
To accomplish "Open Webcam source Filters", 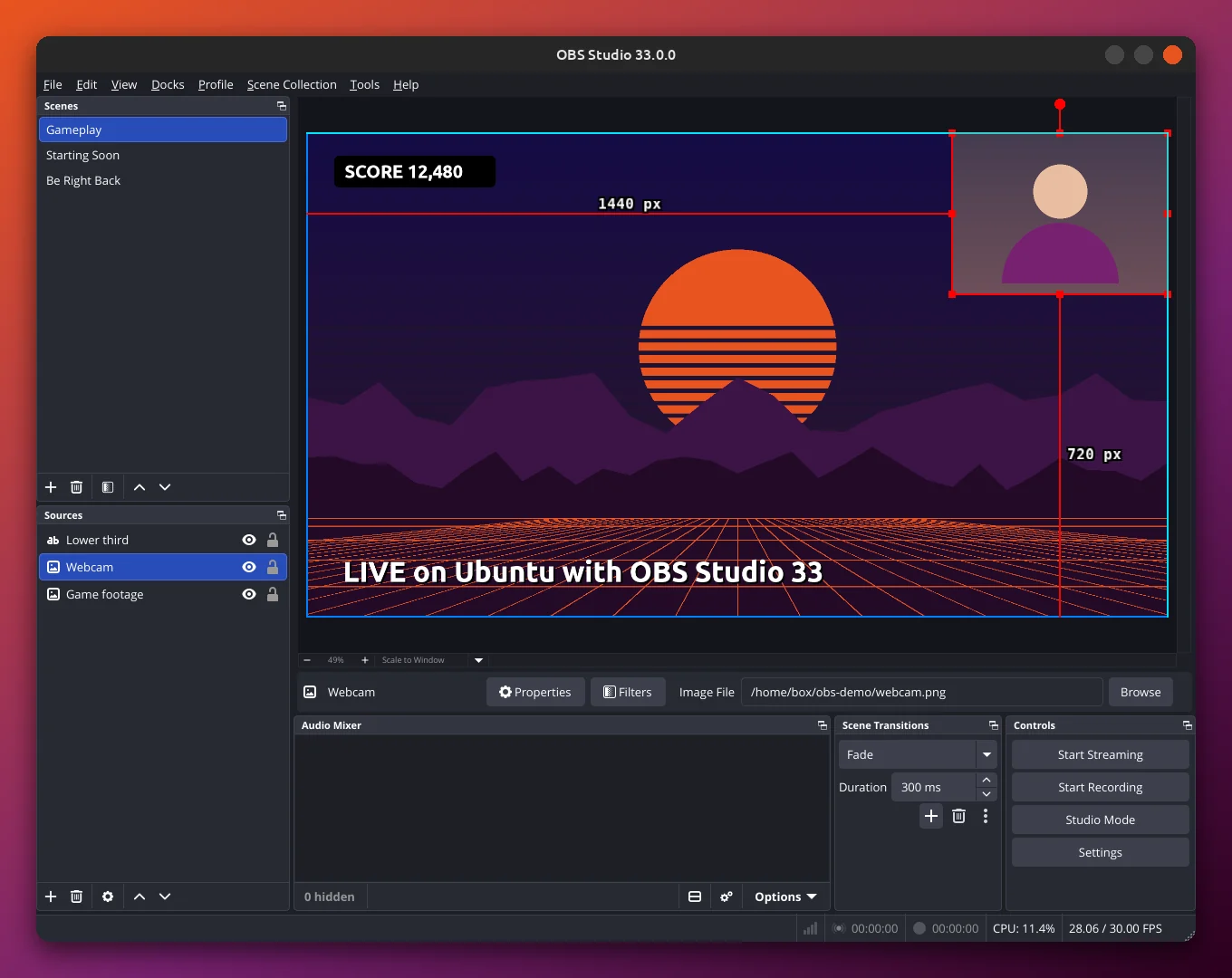I will [628, 692].
